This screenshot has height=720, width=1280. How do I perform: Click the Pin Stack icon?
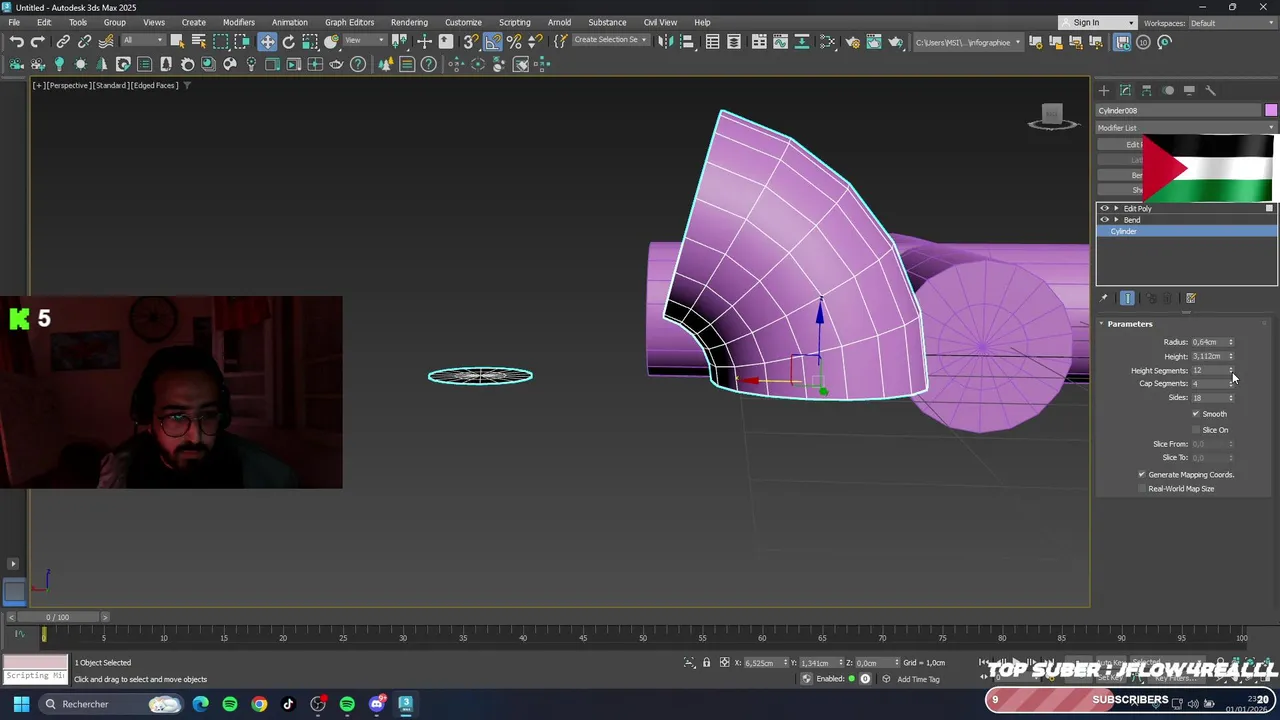click(1104, 298)
